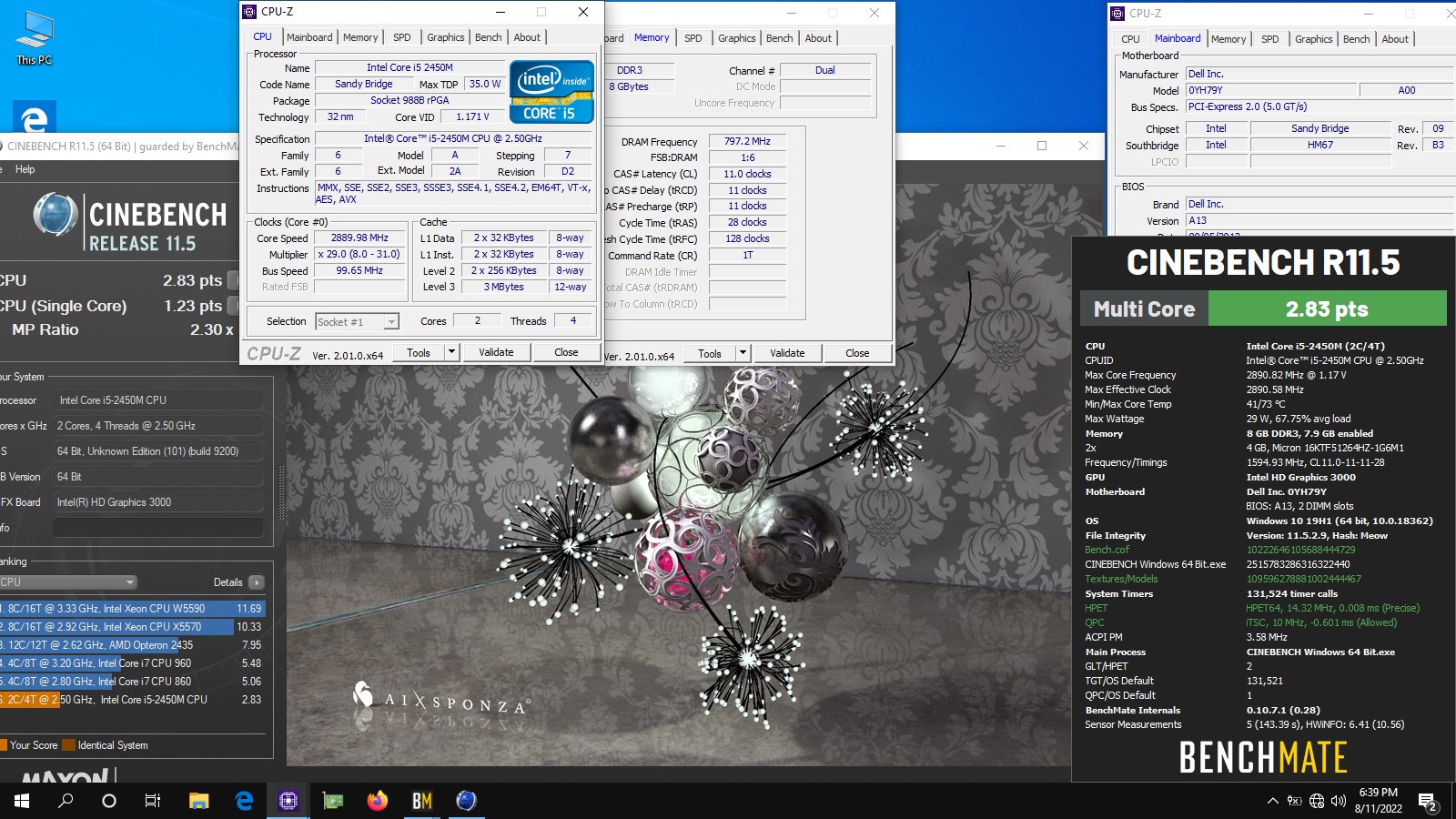
Task: Select the Xeon CPU X5570 ranking row
Action: (133, 627)
